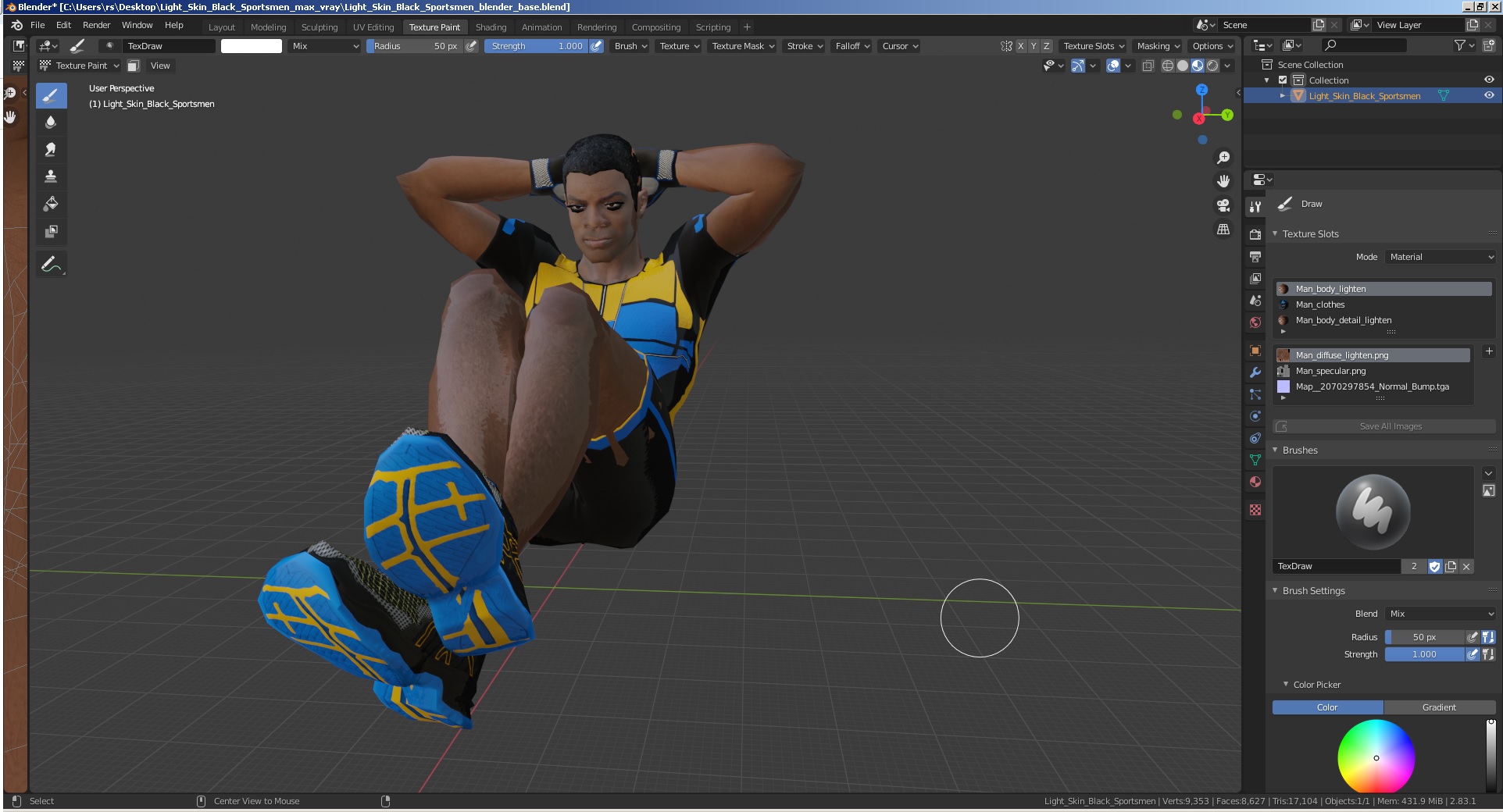The height and width of the screenshot is (812, 1503).
Task: Toggle Z axis symmetry
Action: coord(1046,46)
